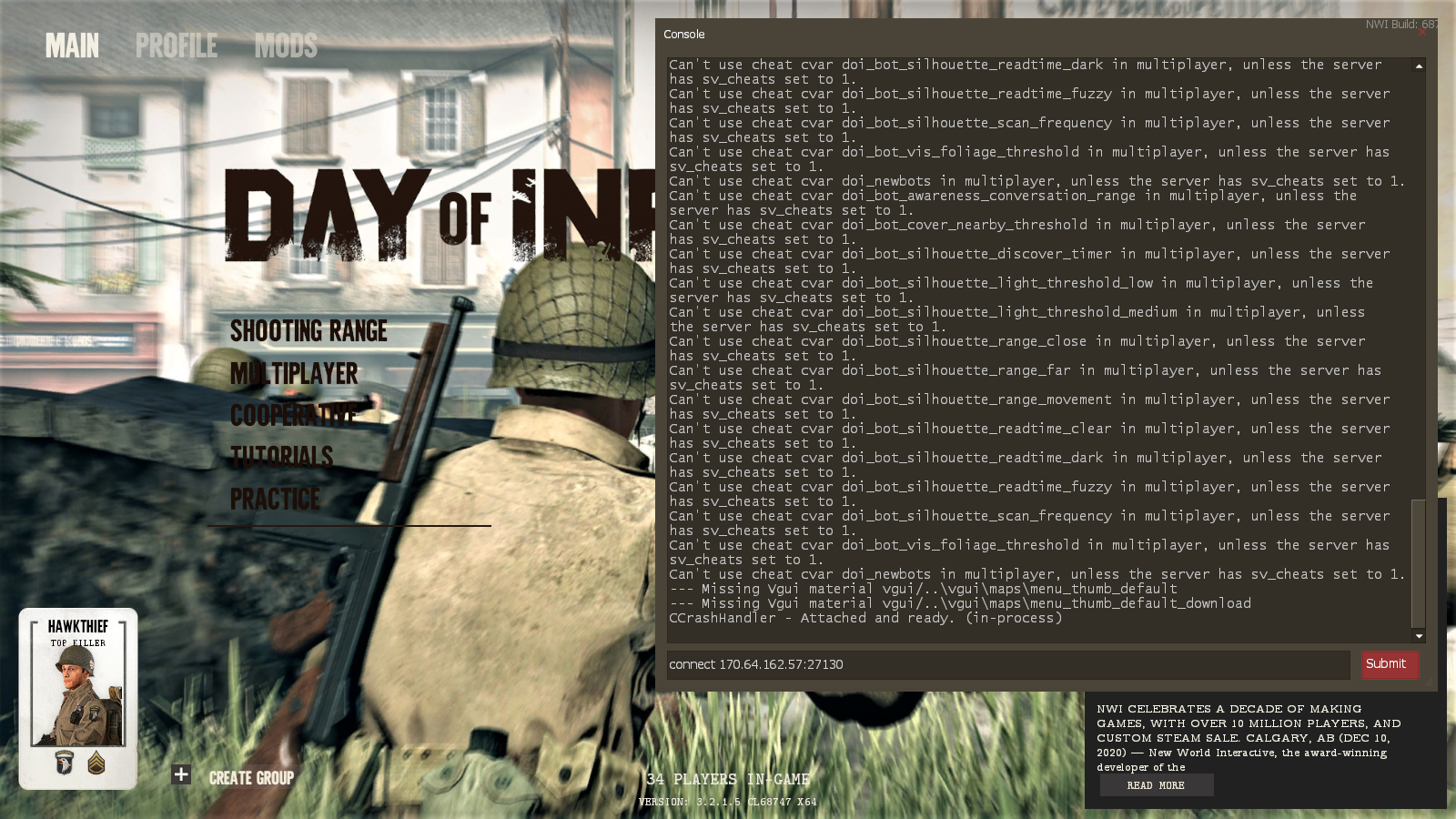The image size is (1456, 819).
Task: Click the "34 PLAYERS IN-GAME" text
Action: (x=728, y=780)
